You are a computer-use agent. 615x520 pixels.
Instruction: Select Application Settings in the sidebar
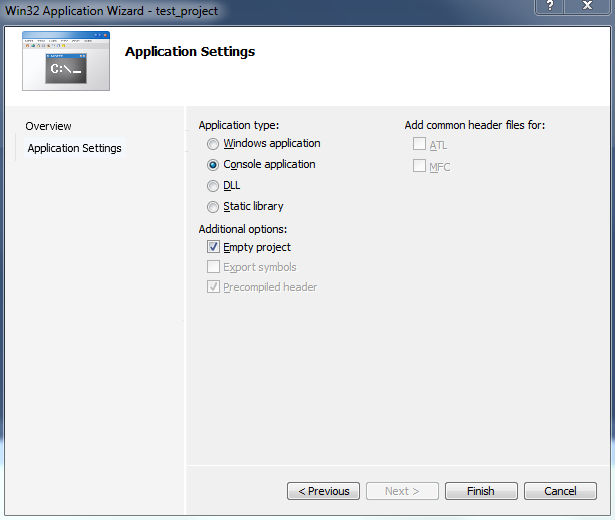(74, 148)
